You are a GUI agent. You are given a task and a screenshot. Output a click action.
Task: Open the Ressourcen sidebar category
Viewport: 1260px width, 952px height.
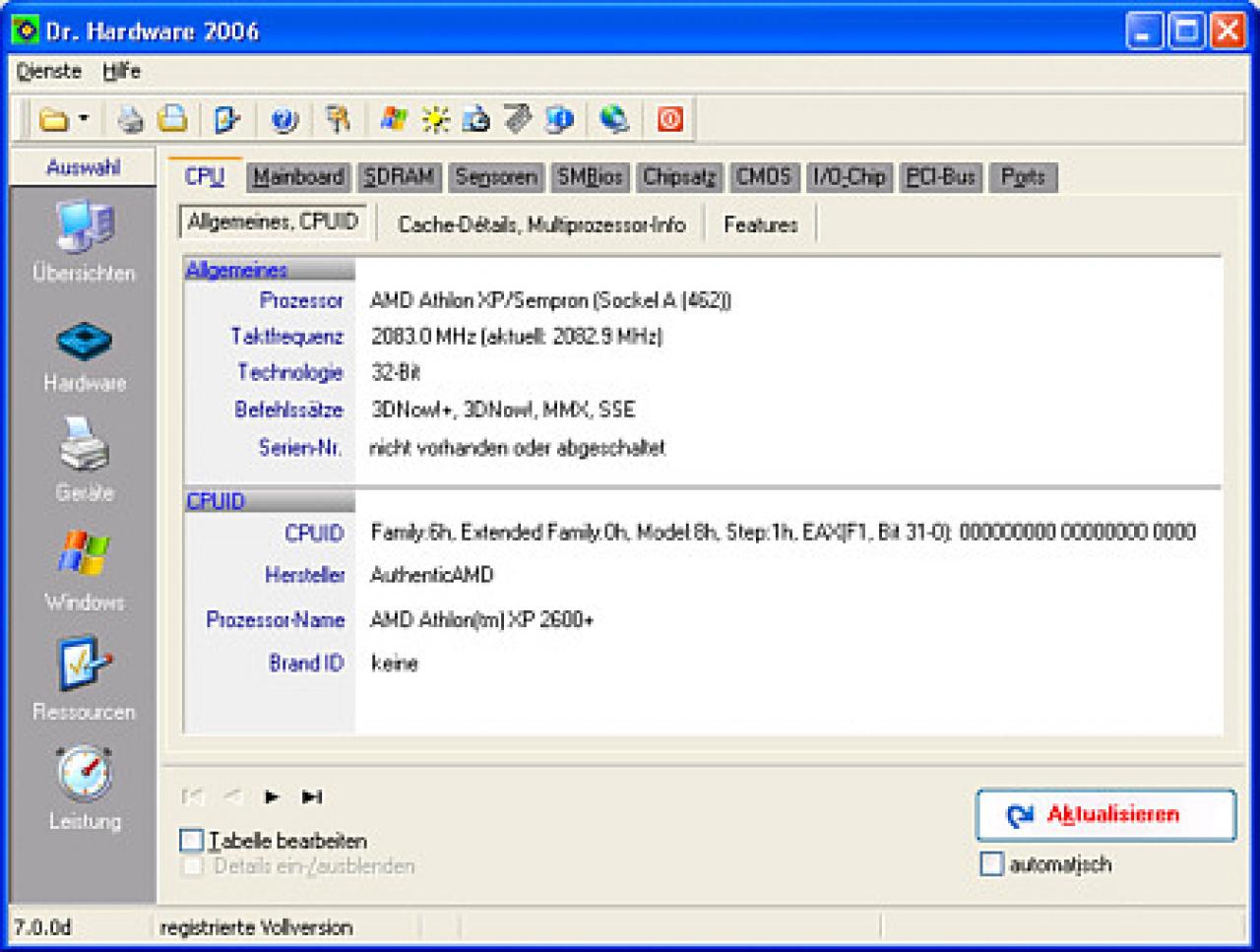coord(84,679)
